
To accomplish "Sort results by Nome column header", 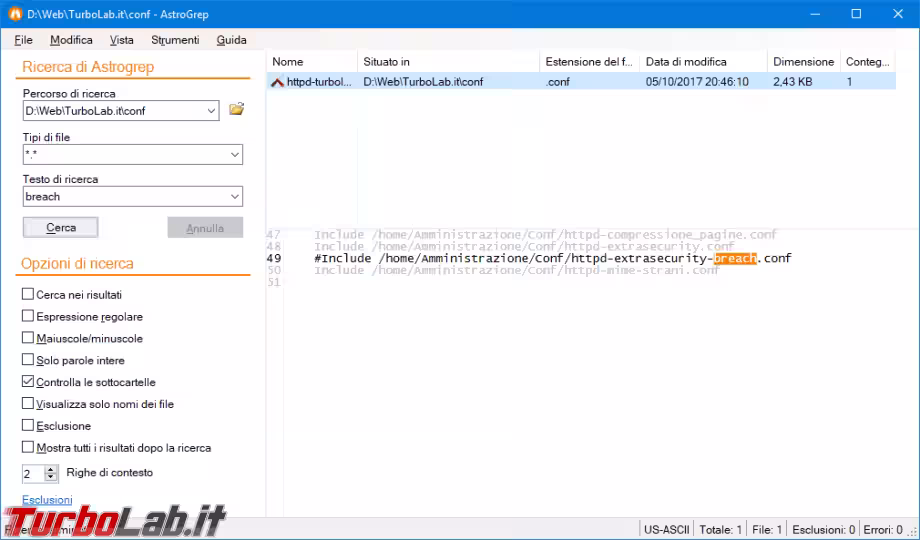I will (x=312, y=62).
